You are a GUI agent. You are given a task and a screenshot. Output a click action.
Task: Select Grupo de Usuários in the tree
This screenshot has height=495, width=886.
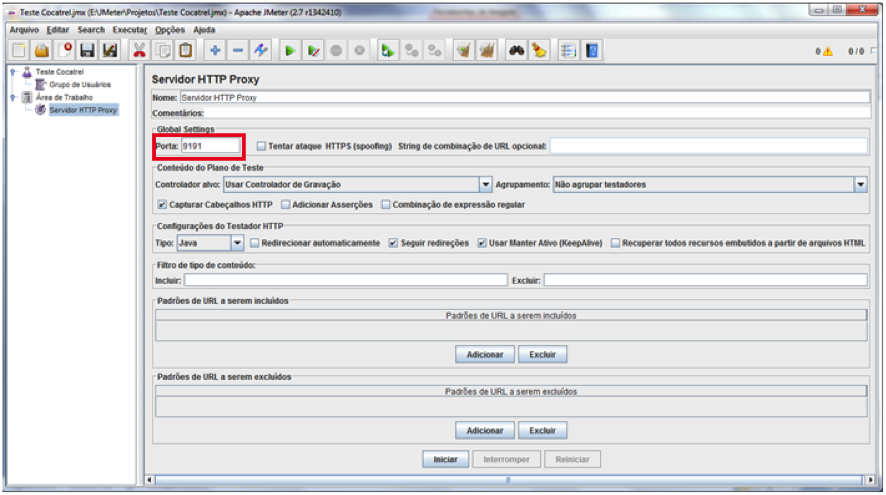pyautogui.click(x=80, y=84)
